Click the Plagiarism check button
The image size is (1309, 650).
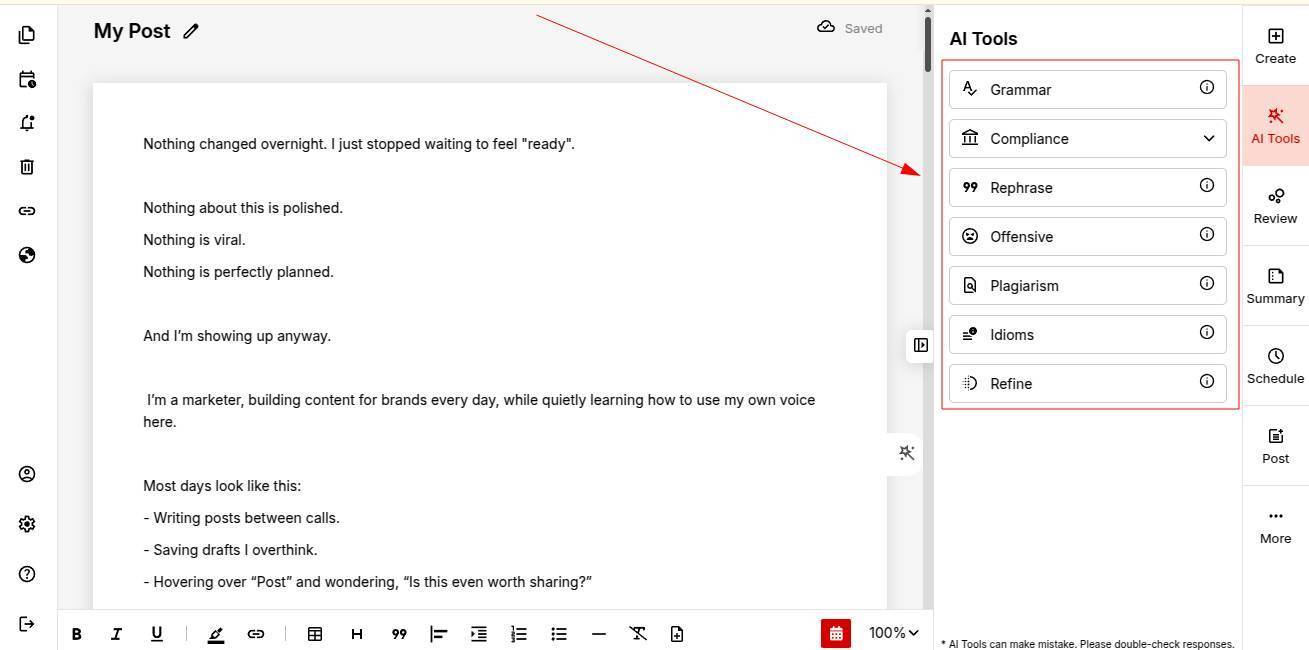(x=1087, y=286)
